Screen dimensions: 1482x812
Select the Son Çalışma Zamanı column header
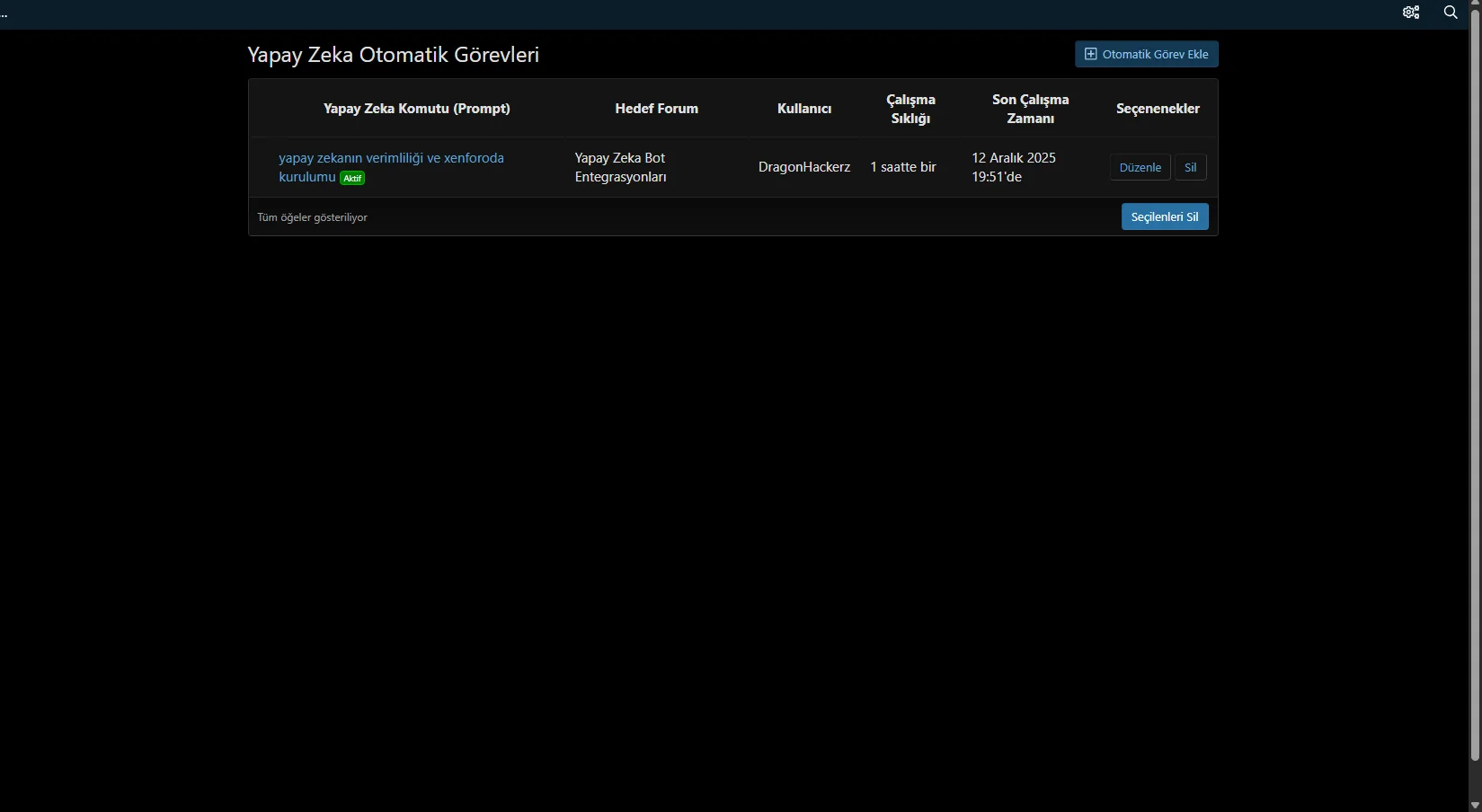click(1030, 109)
